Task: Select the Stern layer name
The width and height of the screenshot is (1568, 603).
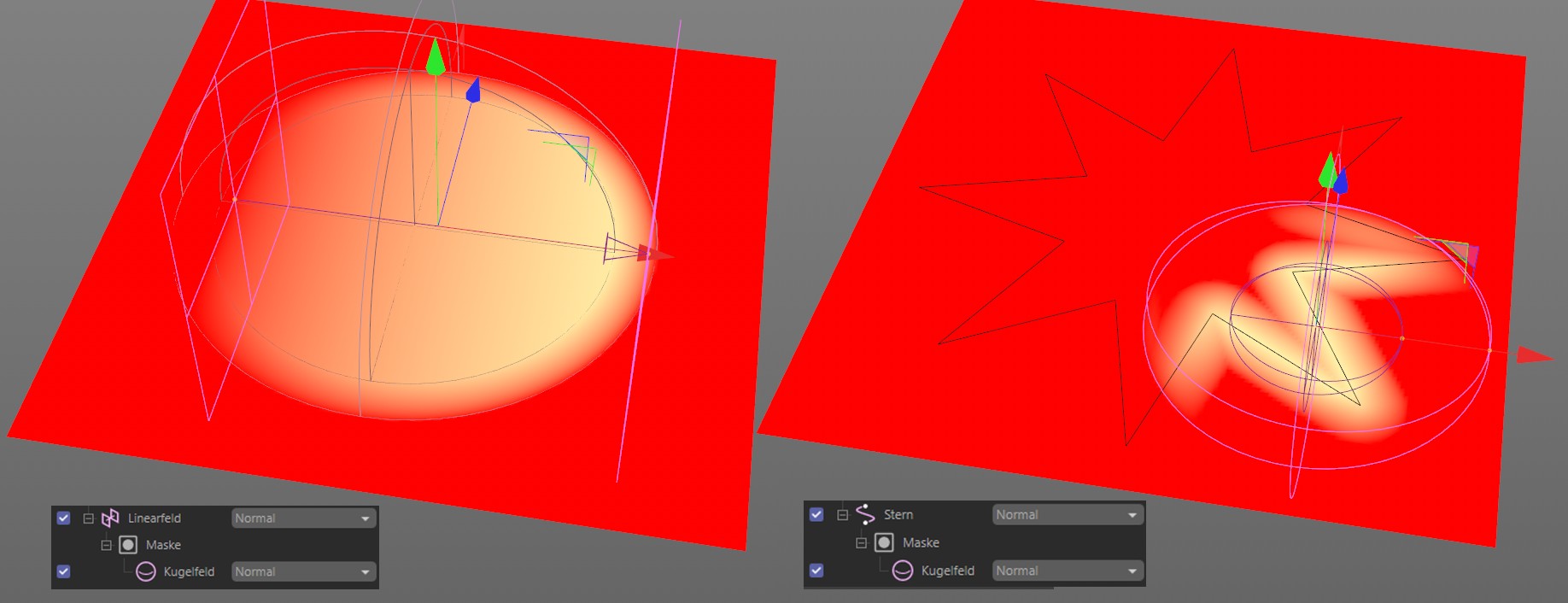Action: [x=898, y=514]
